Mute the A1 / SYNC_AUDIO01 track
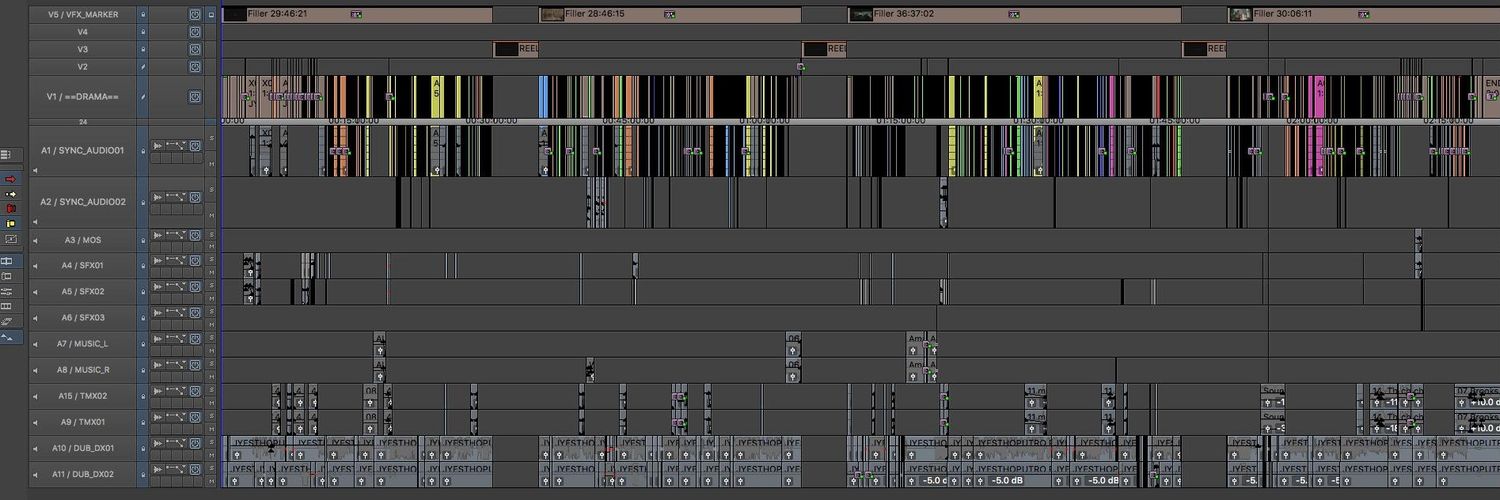This screenshot has height=500, width=1500. [211, 163]
